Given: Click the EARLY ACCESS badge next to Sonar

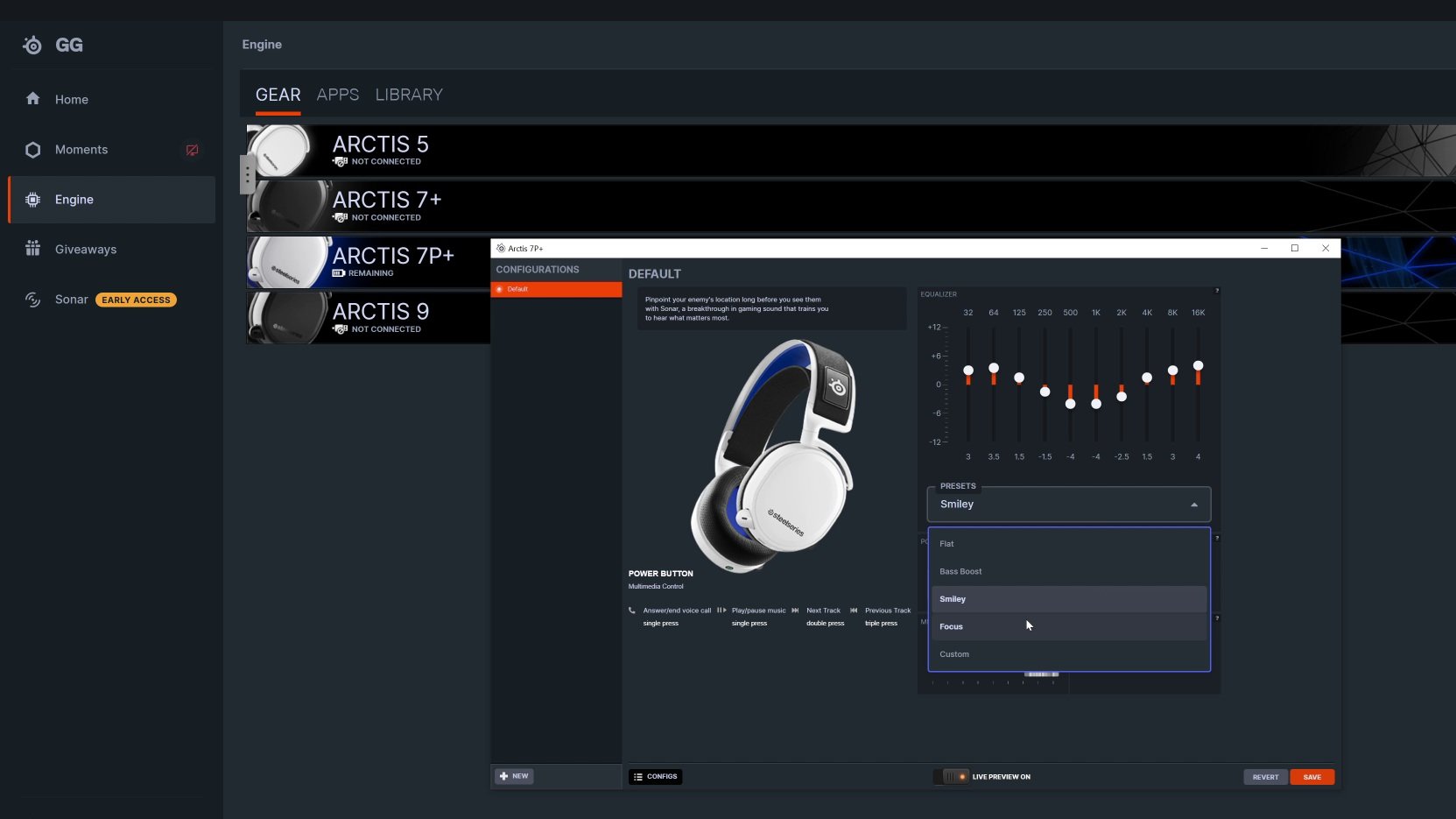Looking at the screenshot, I should coord(136,300).
